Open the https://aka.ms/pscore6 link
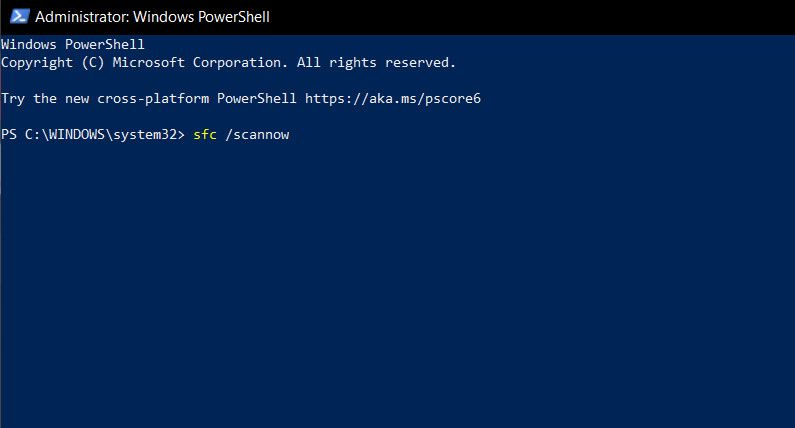795x428 pixels. (x=400, y=98)
